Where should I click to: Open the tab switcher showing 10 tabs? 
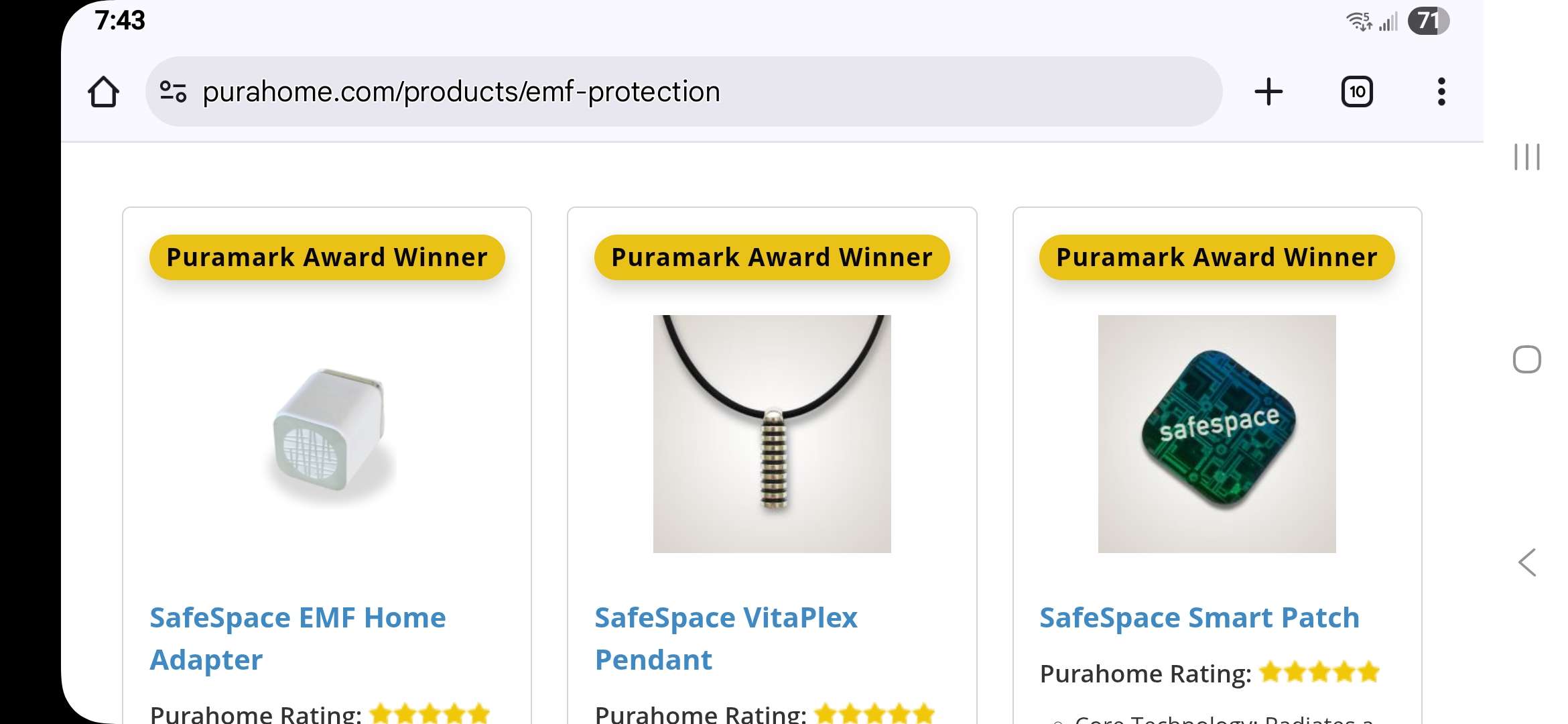point(1357,92)
